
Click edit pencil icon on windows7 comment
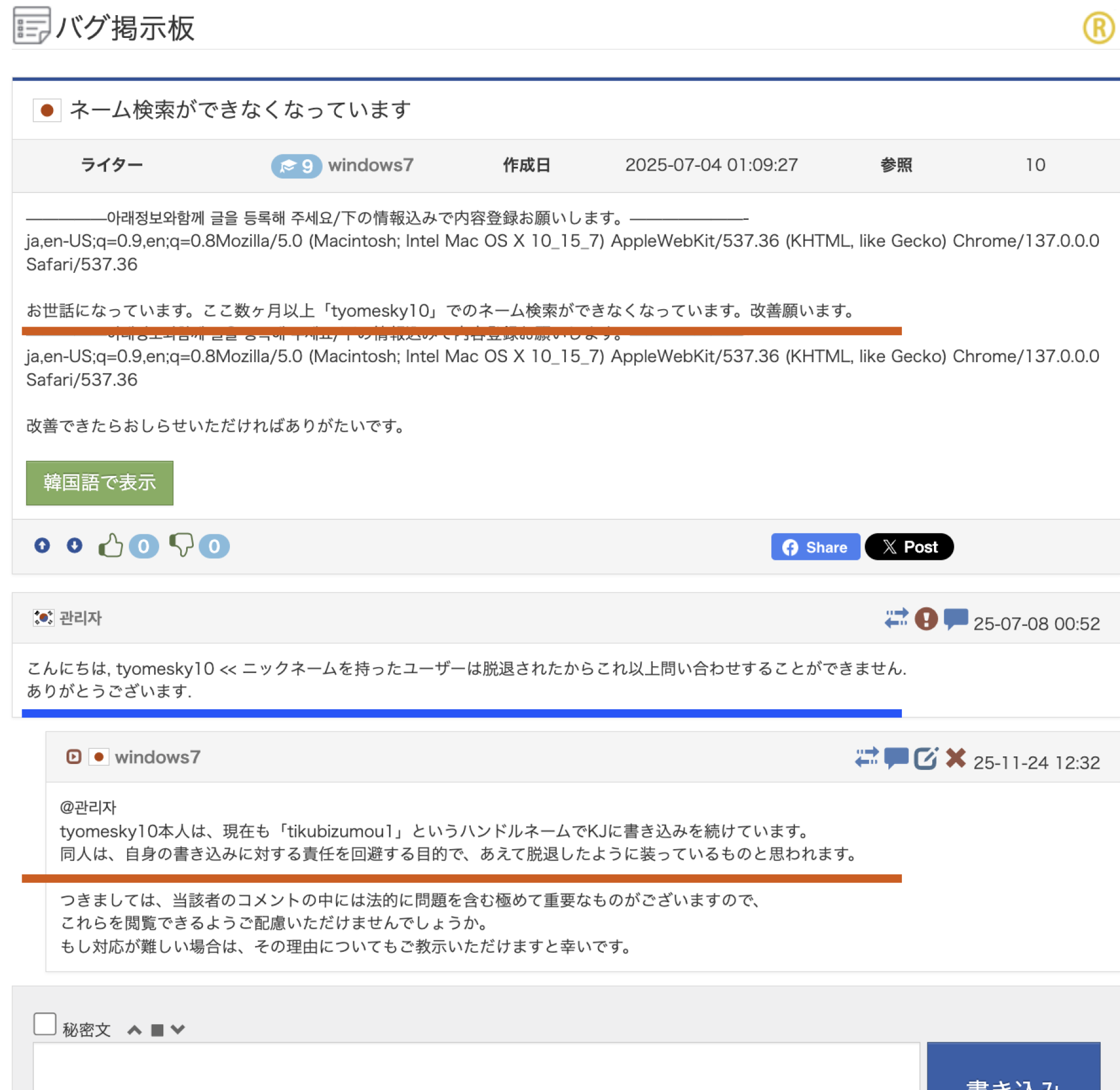(926, 758)
